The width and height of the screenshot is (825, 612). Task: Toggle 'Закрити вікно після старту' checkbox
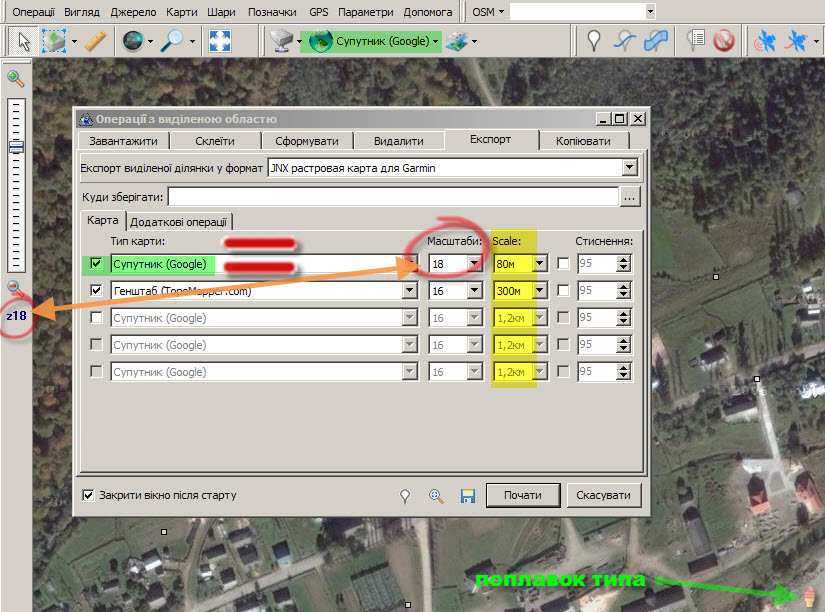pyautogui.click(x=89, y=495)
